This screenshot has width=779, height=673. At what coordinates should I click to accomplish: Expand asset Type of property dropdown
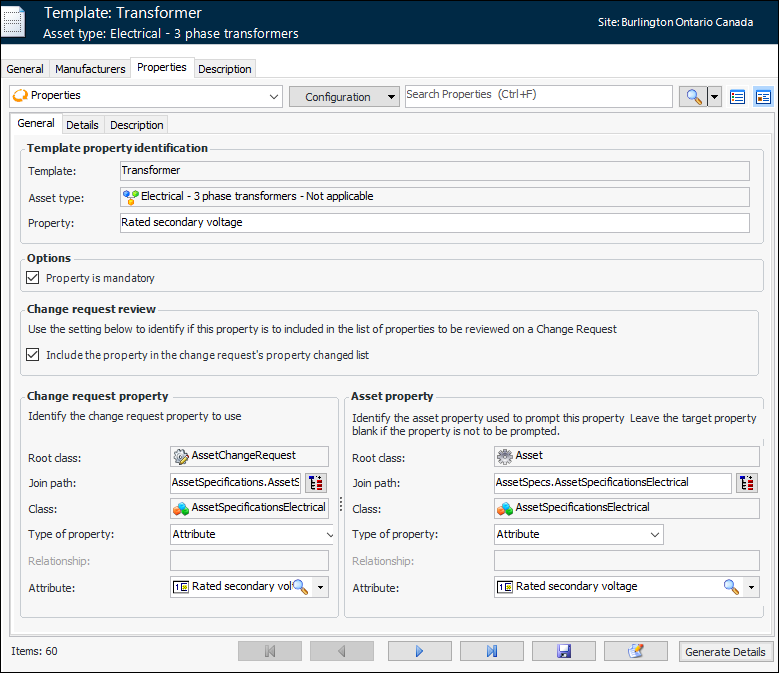pyautogui.click(x=655, y=535)
